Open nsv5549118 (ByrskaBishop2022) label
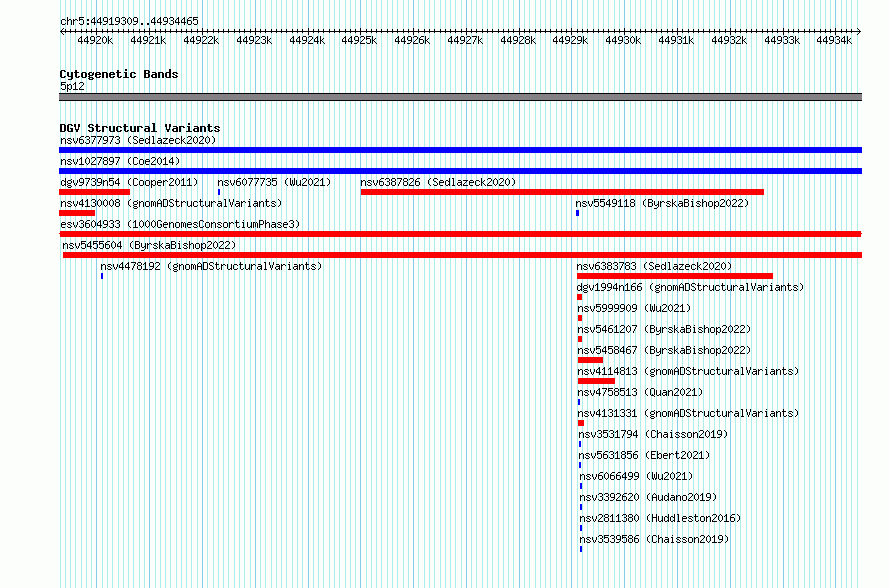 (x=662, y=203)
